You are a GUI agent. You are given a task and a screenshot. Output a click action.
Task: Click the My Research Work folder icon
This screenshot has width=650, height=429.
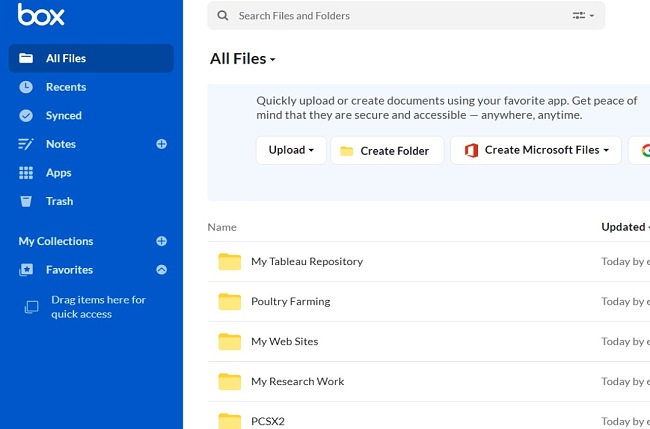(230, 381)
